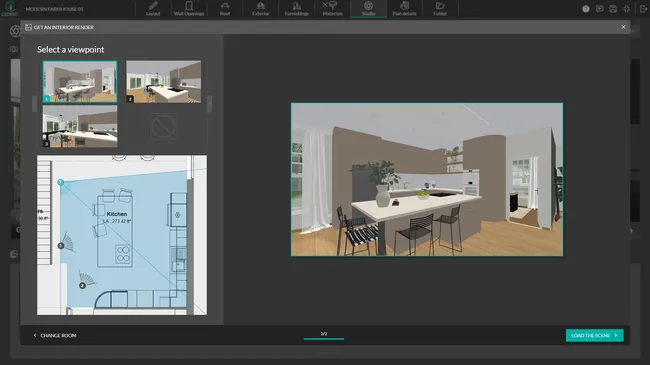Viewport: 650px width, 365px height.
Task: Open the Furnishings step
Action: [296, 9]
